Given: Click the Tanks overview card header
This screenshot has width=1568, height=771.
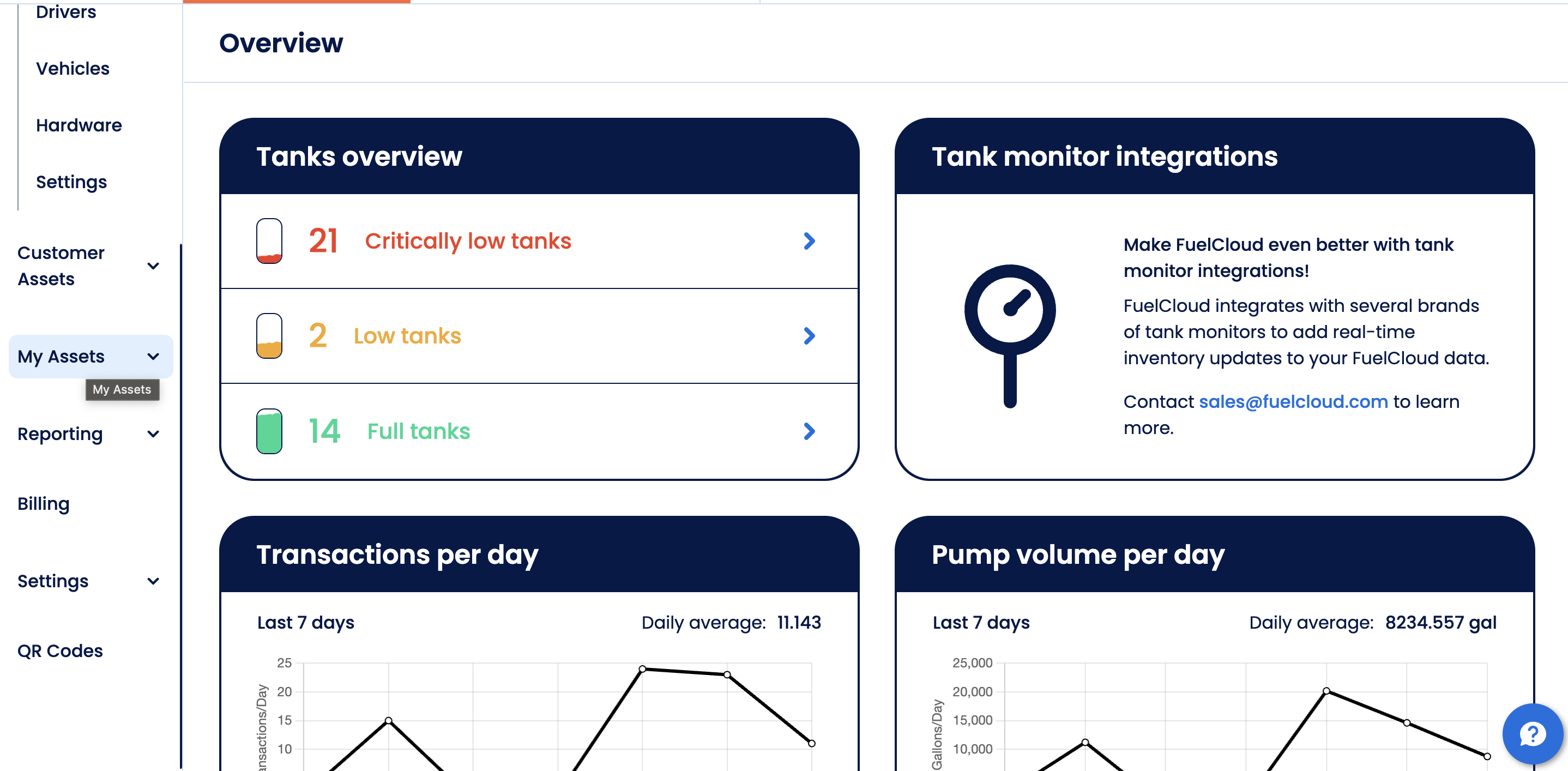Looking at the screenshot, I should pos(539,156).
